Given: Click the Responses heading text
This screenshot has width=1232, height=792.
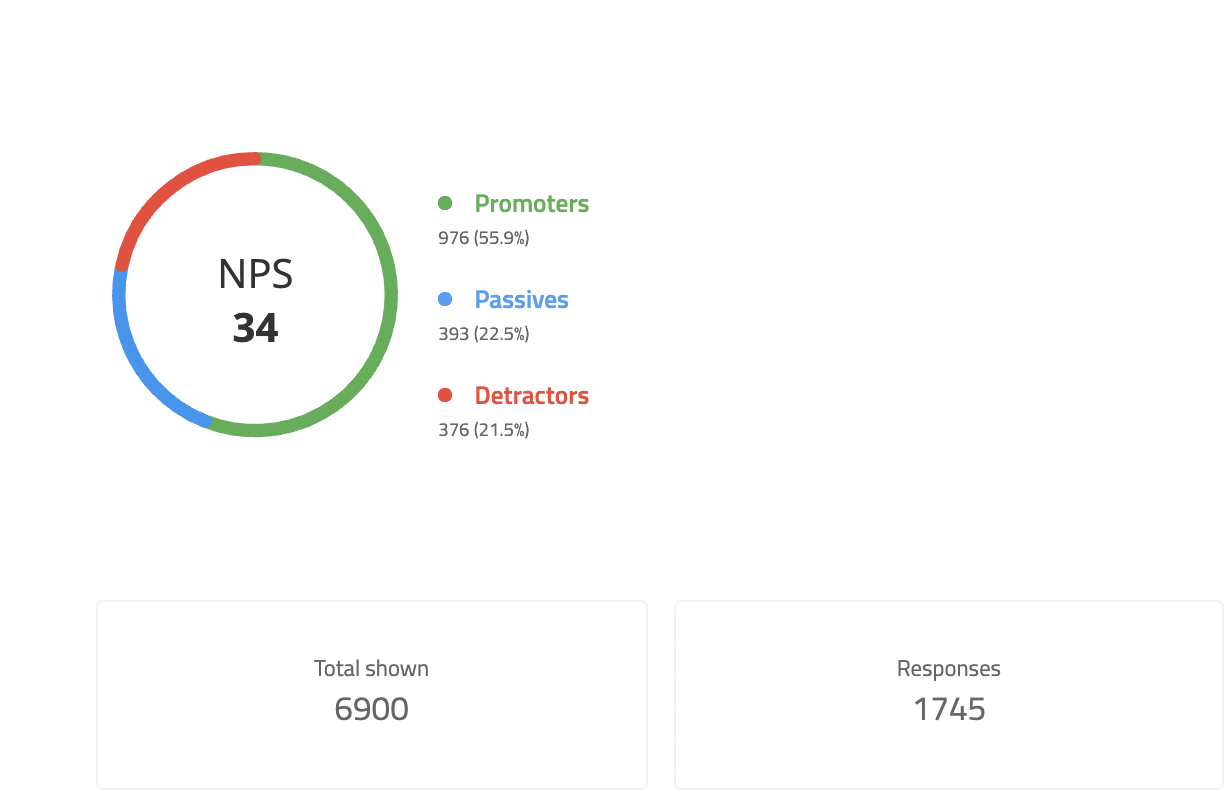Looking at the screenshot, I should [x=949, y=669].
